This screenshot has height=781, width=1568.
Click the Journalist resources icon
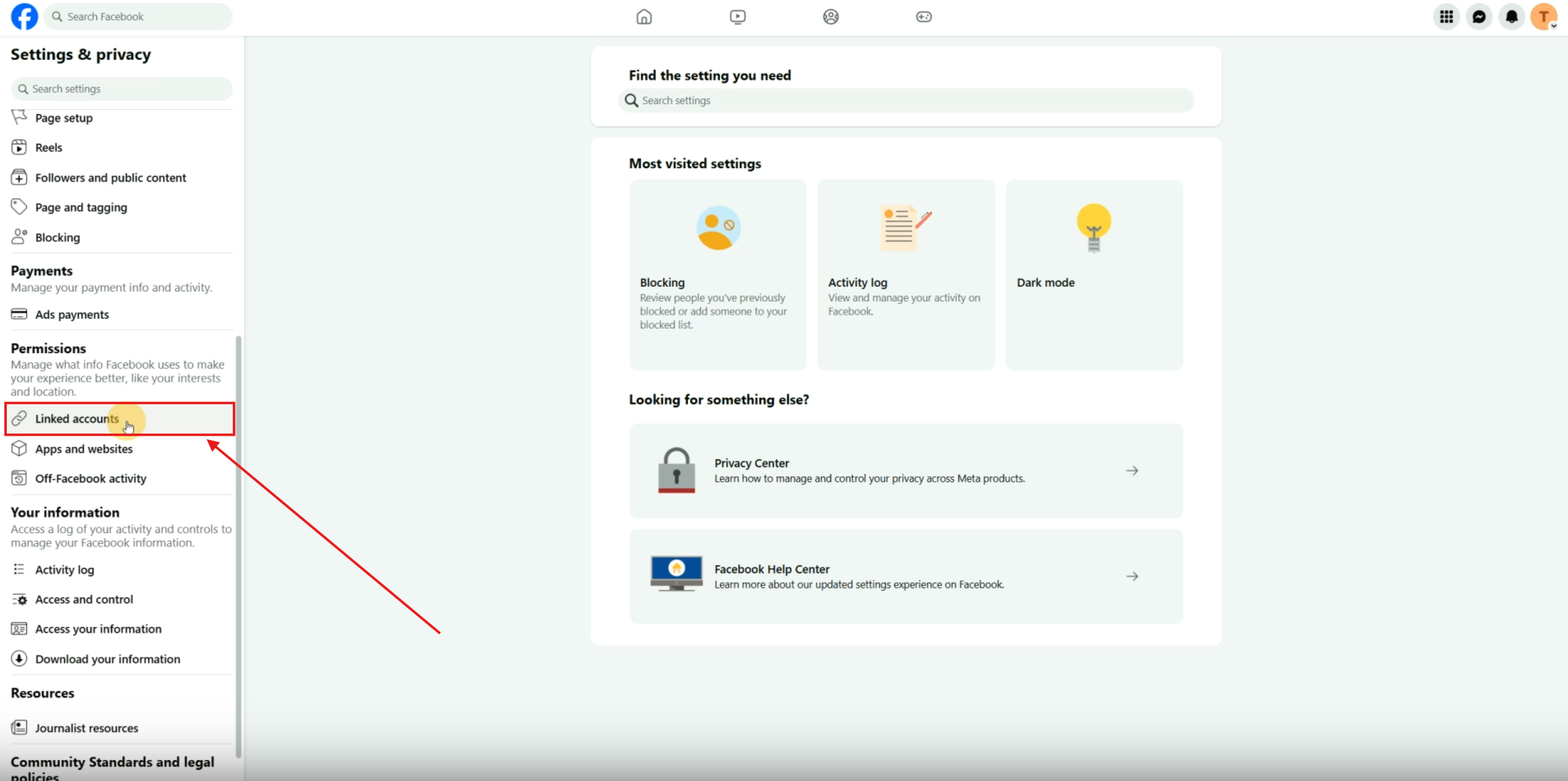tap(19, 727)
